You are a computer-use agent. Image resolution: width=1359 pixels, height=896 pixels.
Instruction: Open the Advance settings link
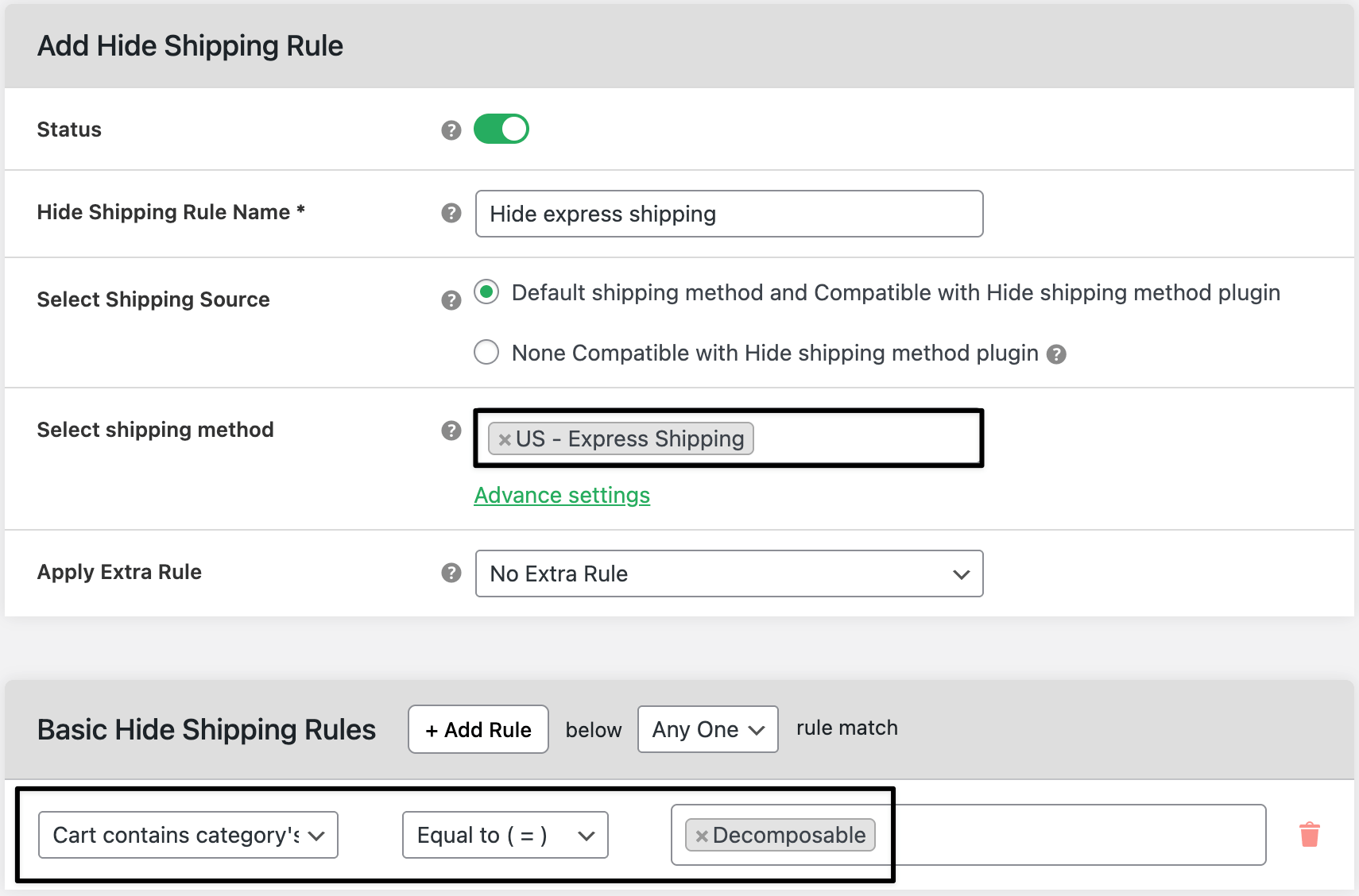562,496
